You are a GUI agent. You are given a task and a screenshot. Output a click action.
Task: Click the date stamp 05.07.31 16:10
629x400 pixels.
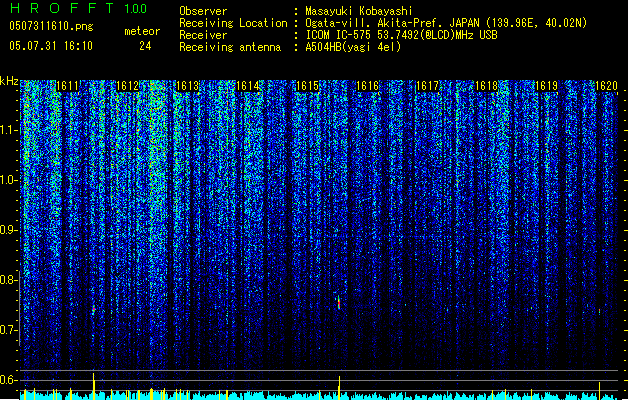point(51,46)
